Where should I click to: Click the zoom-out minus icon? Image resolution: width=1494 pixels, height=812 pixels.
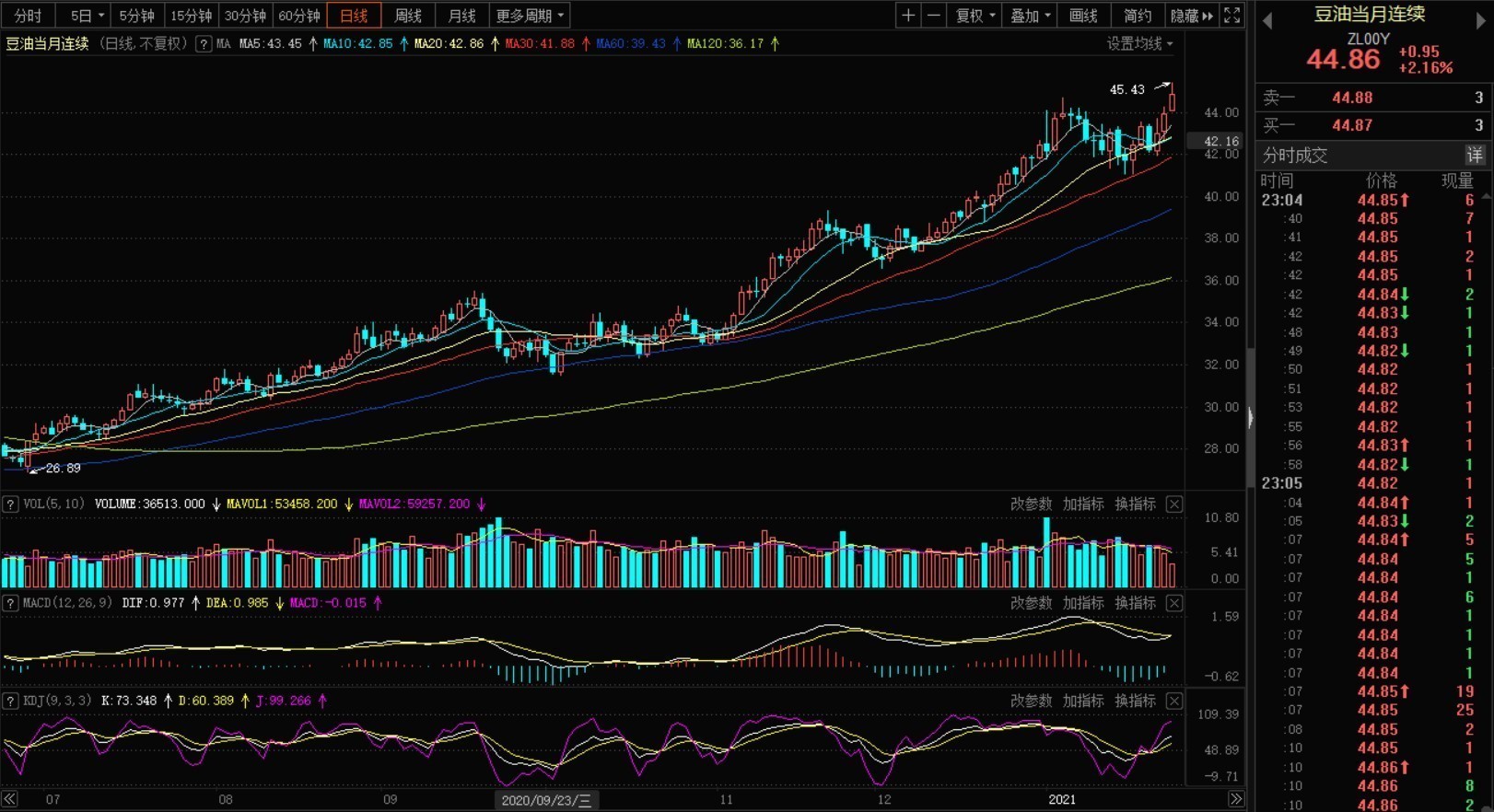tap(933, 16)
